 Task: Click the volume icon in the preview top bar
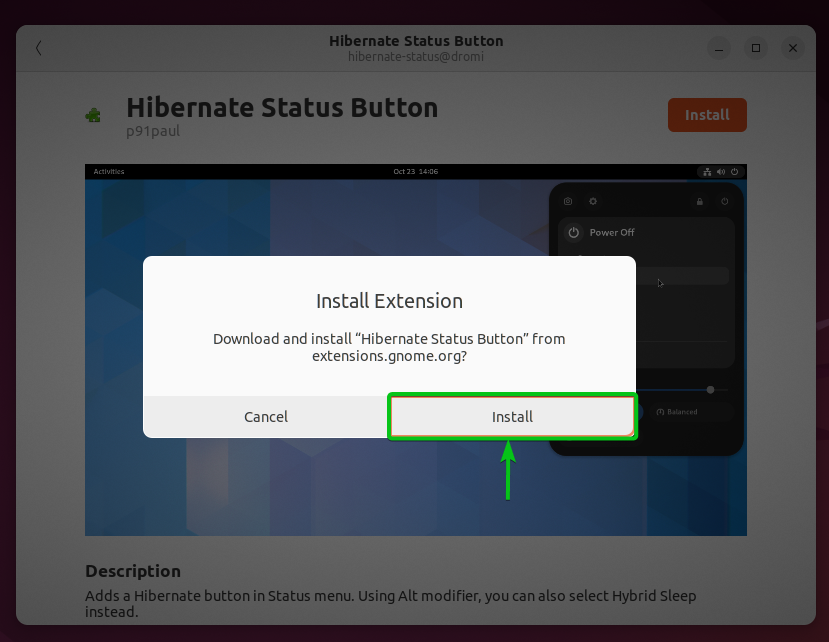(x=721, y=172)
